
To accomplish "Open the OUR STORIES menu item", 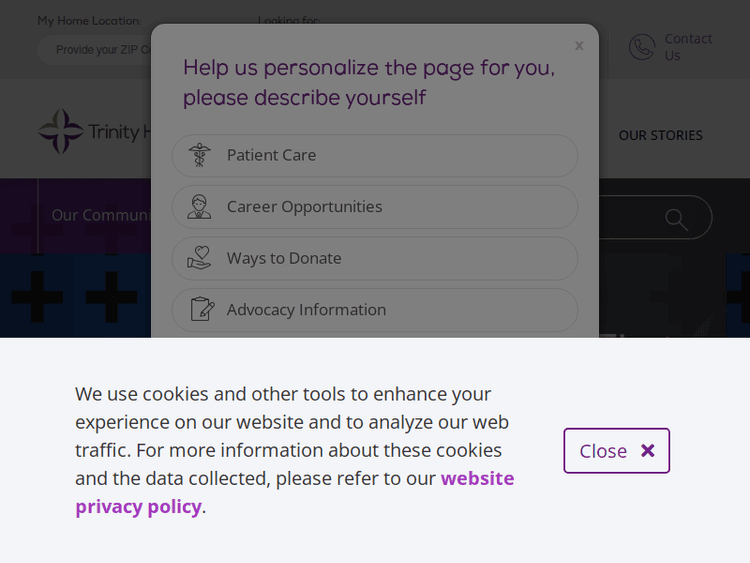I will (x=660, y=135).
